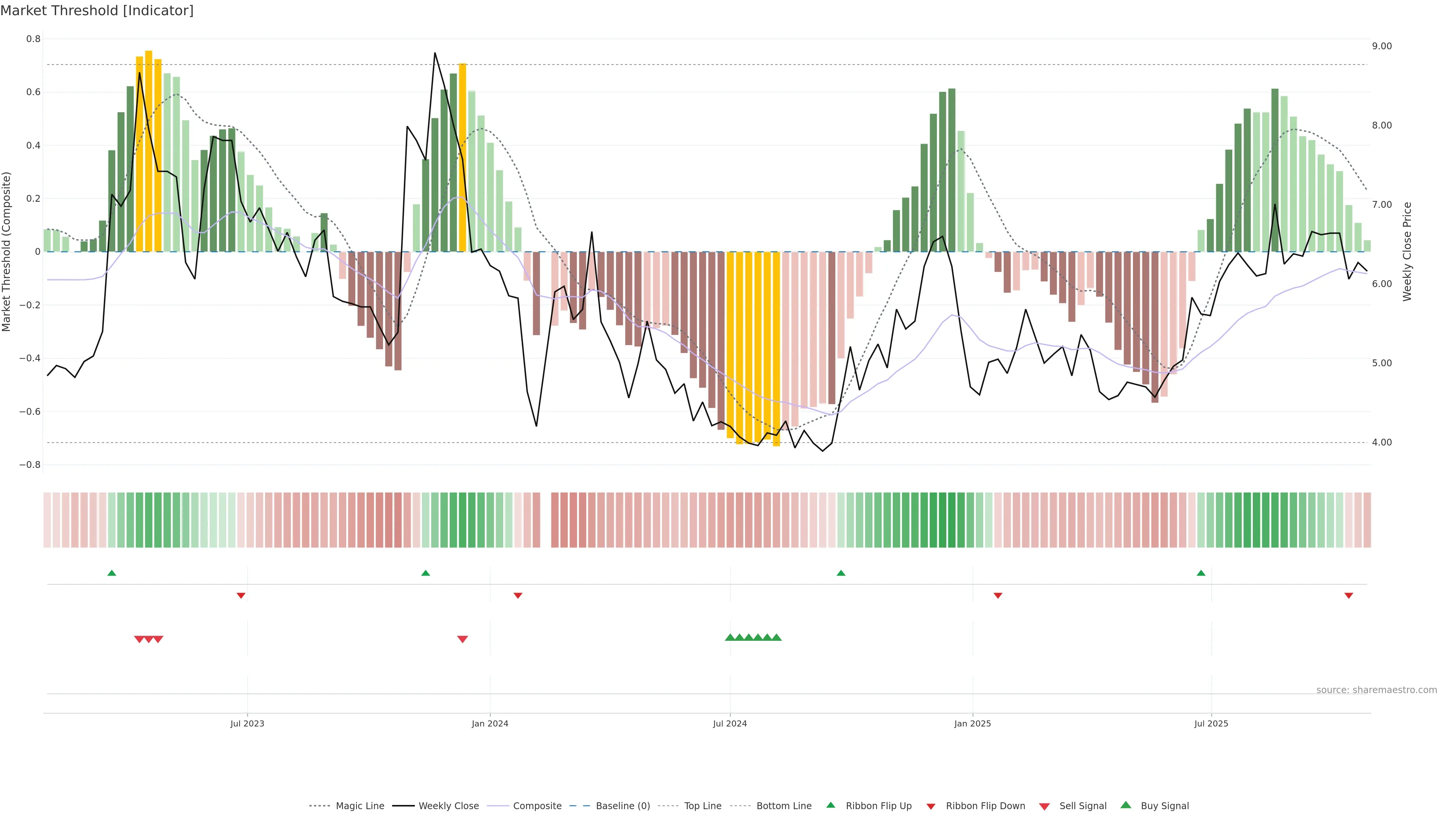The width and height of the screenshot is (1456, 819).
Task: Click the Buy Signal legend marker
Action: coord(1125,805)
